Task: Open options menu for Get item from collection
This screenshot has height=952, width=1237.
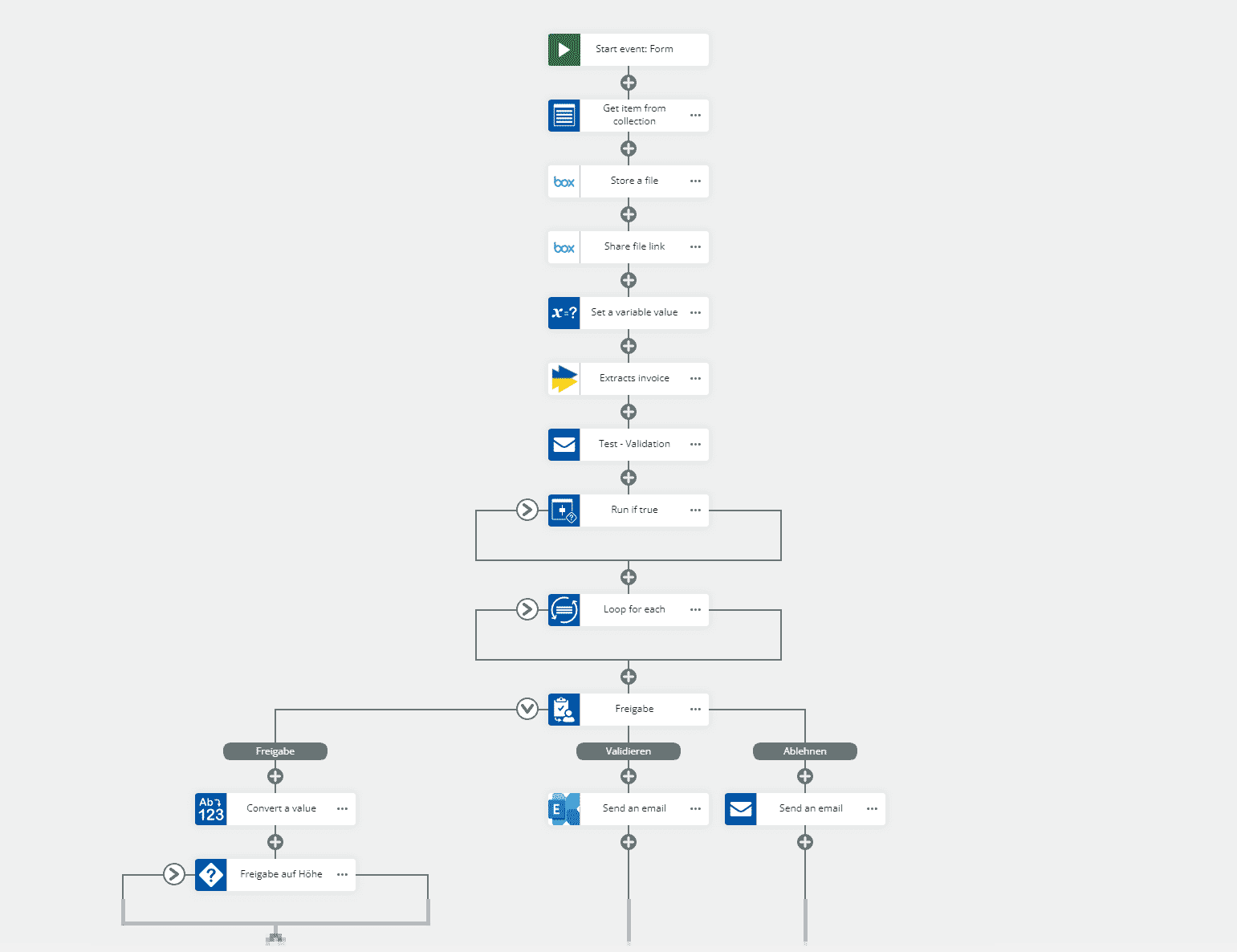Action: [695, 116]
